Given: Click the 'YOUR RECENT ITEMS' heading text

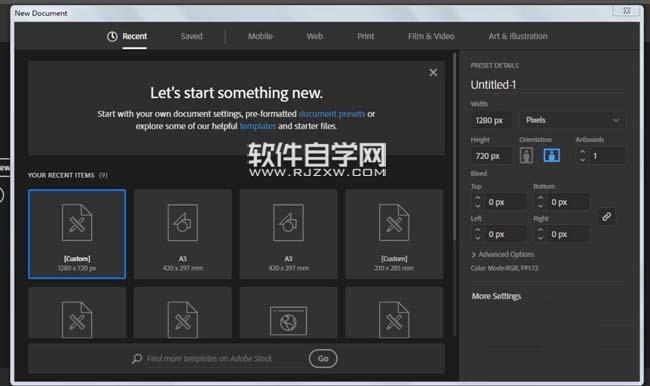Looking at the screenshot, I should (x=61, y=175).
